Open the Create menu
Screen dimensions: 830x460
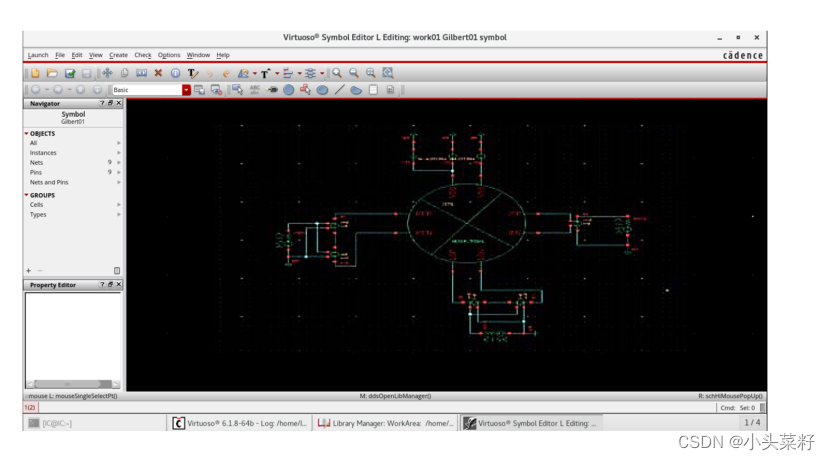tap(119, 55)
